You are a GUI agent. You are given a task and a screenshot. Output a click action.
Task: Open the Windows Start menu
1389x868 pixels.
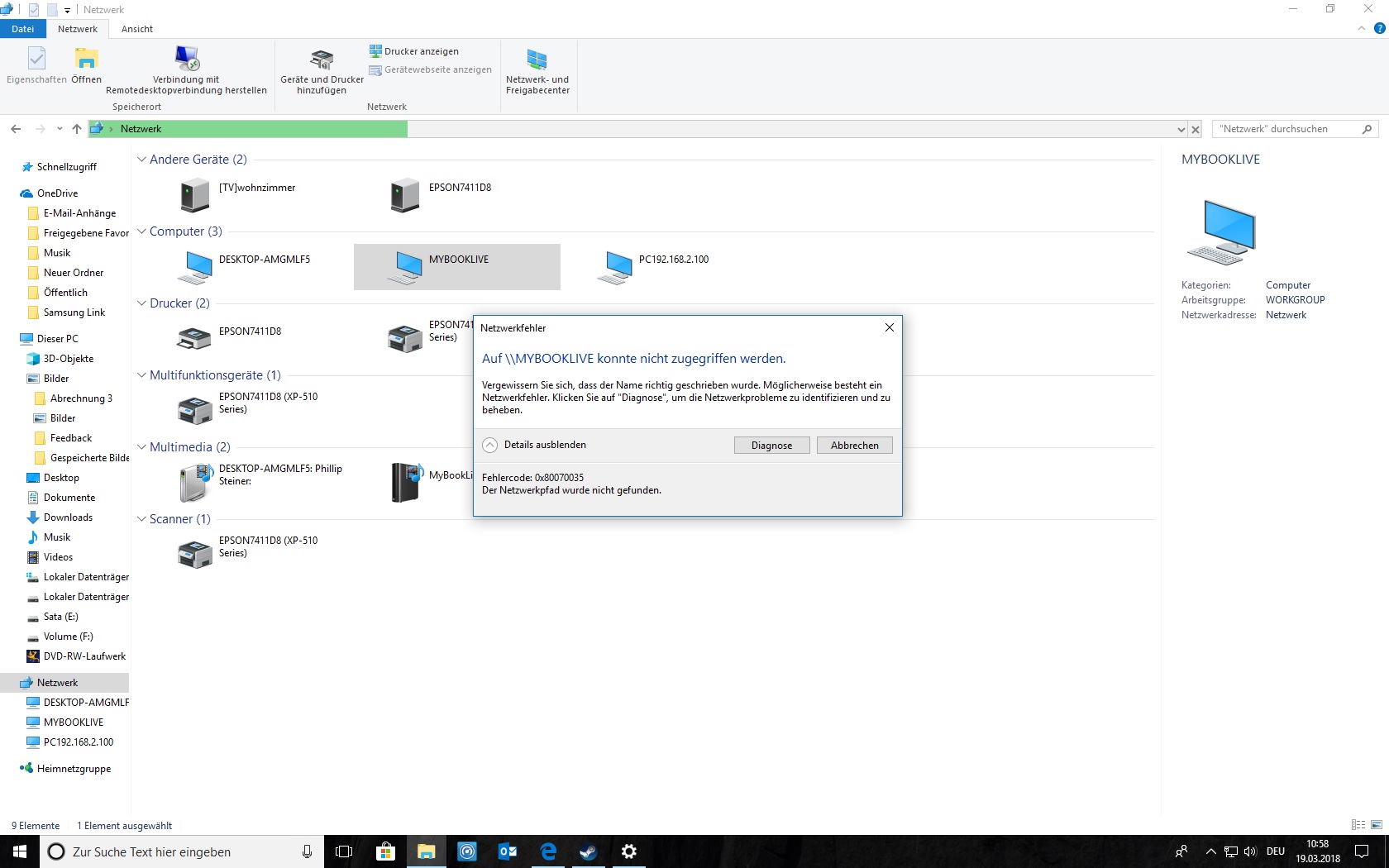pyautogui.click(x=20, y=851)
